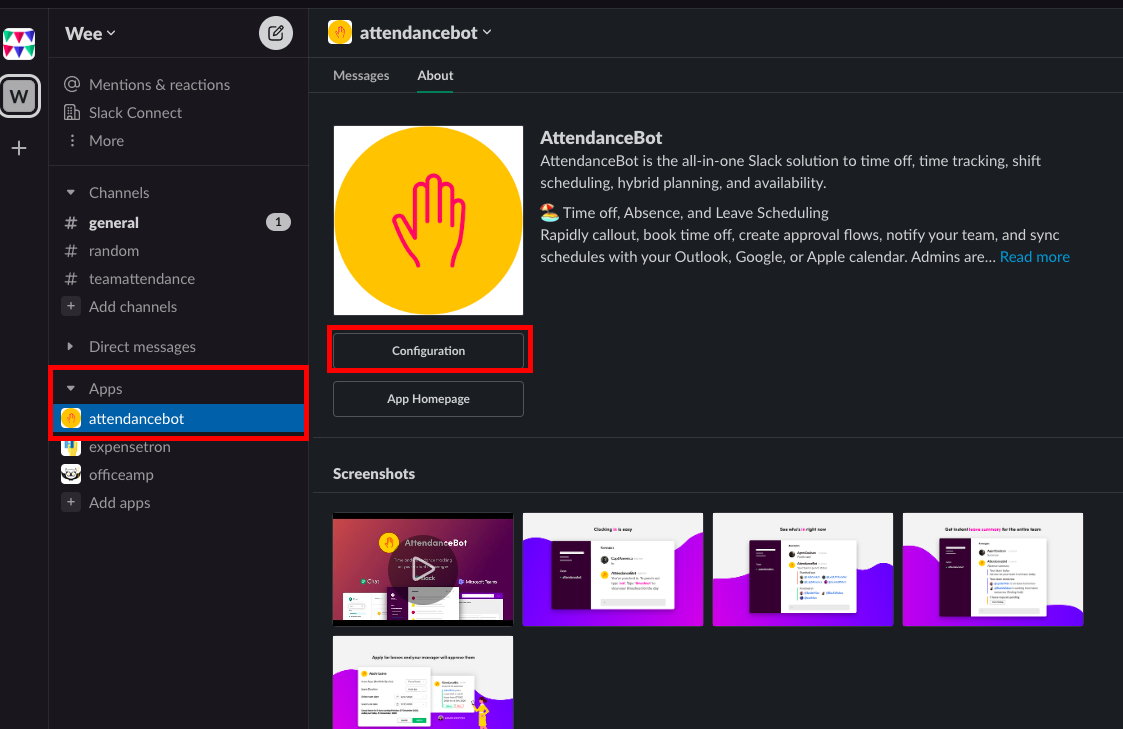Click the hash icon beside teamattendance

click(x=71, y=279)
